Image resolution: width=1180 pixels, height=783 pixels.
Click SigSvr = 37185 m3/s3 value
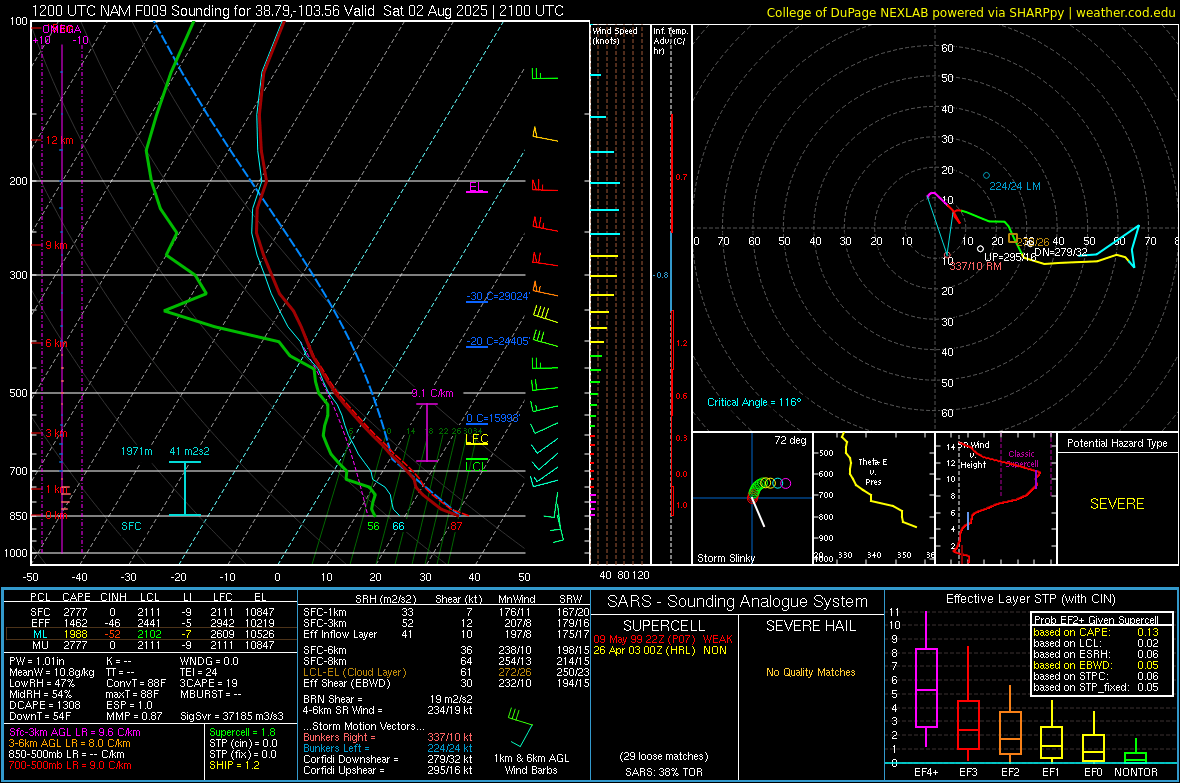(x=232, y=716)
